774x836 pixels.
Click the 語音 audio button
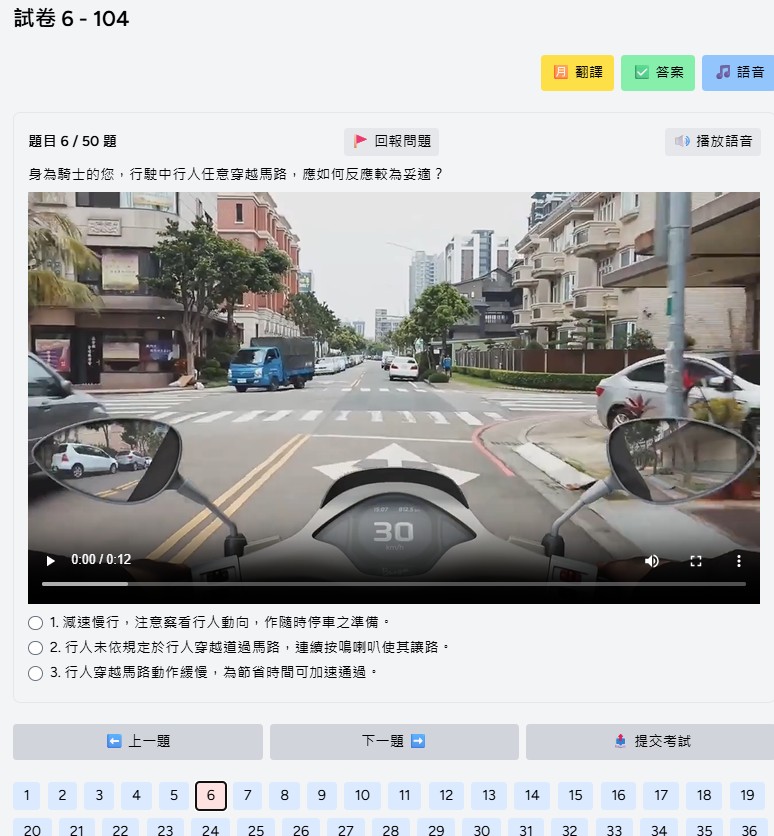738,73
